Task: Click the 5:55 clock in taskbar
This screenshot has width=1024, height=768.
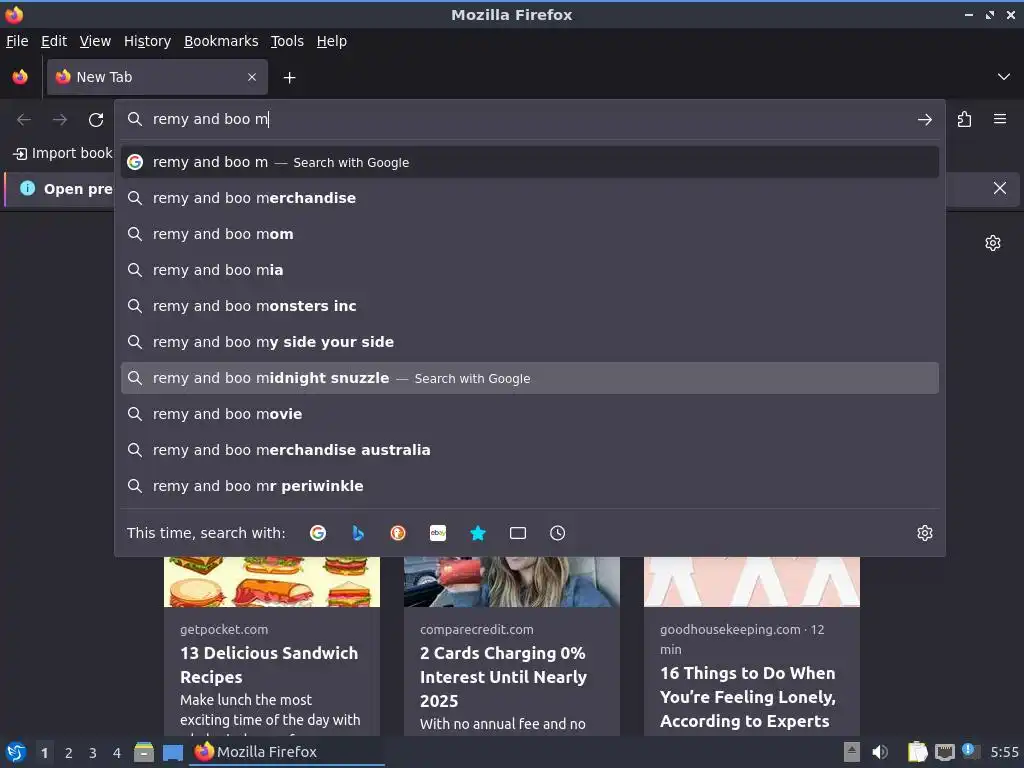Action: coord(1004,752)
